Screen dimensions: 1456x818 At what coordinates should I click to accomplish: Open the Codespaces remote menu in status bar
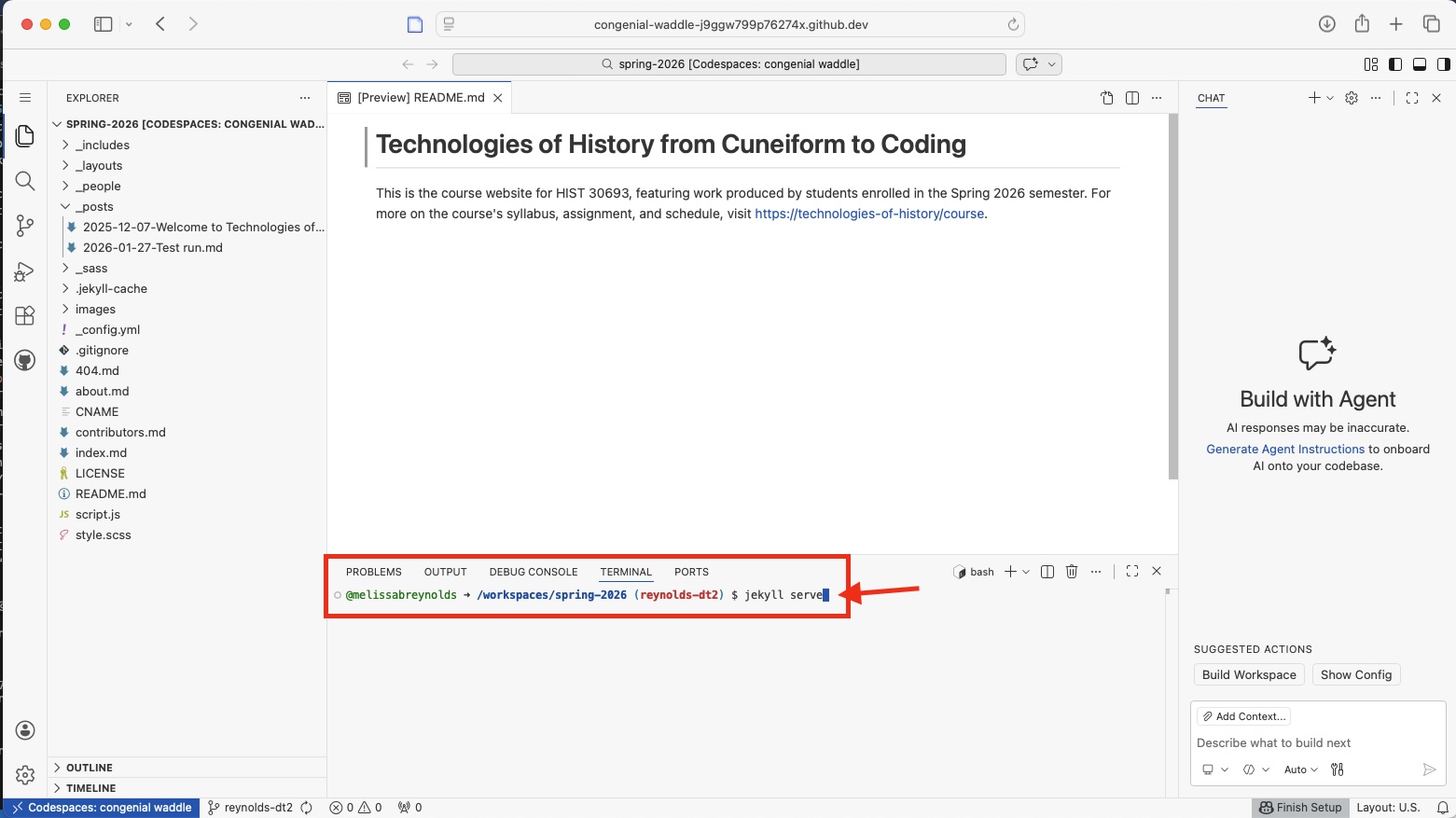point(101,807)
